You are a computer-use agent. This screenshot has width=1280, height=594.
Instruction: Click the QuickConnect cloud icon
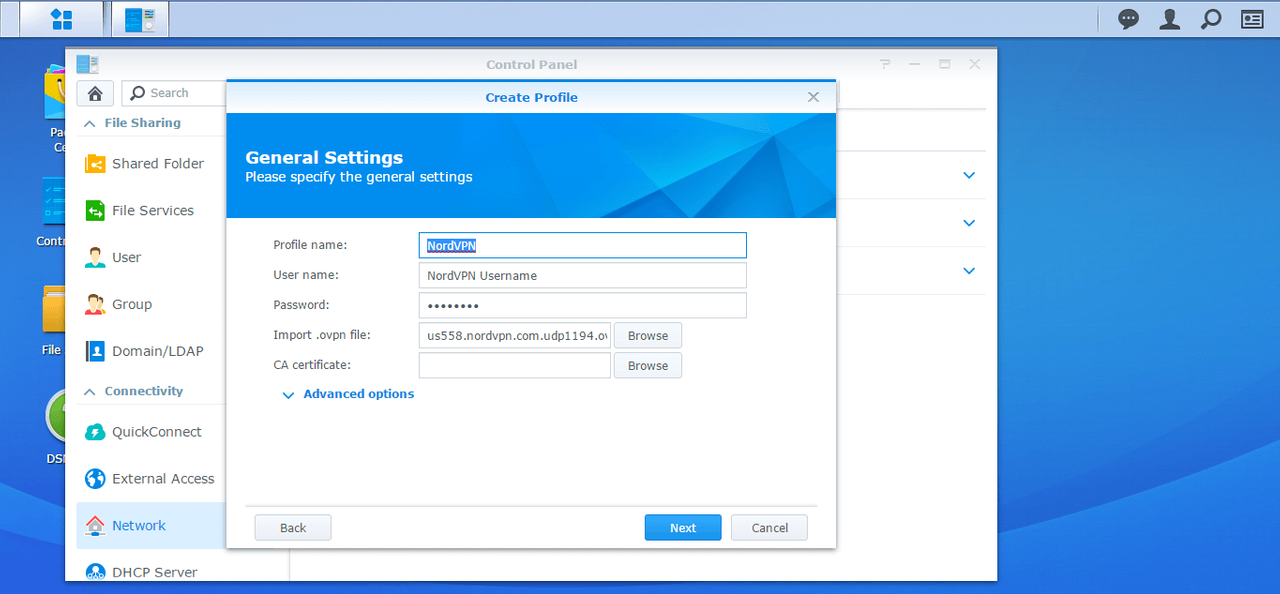coord(95,432)
